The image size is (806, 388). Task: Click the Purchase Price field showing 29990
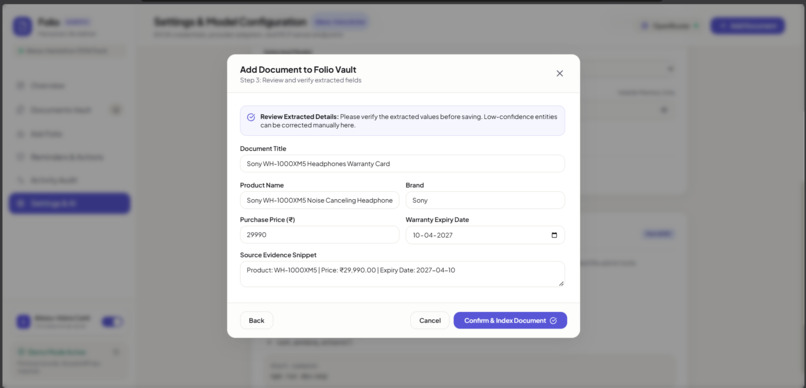point(319,235)
